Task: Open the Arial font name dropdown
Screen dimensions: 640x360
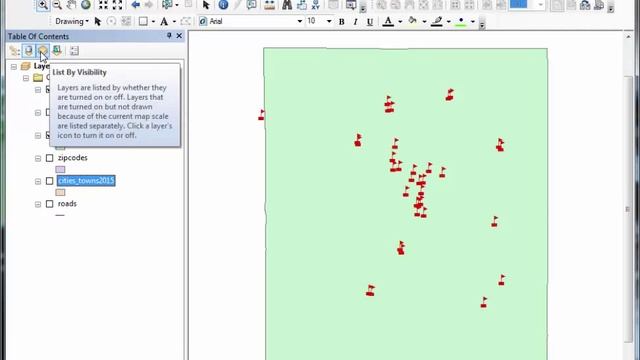Action: pyautogui.click(x=300, y=21)
